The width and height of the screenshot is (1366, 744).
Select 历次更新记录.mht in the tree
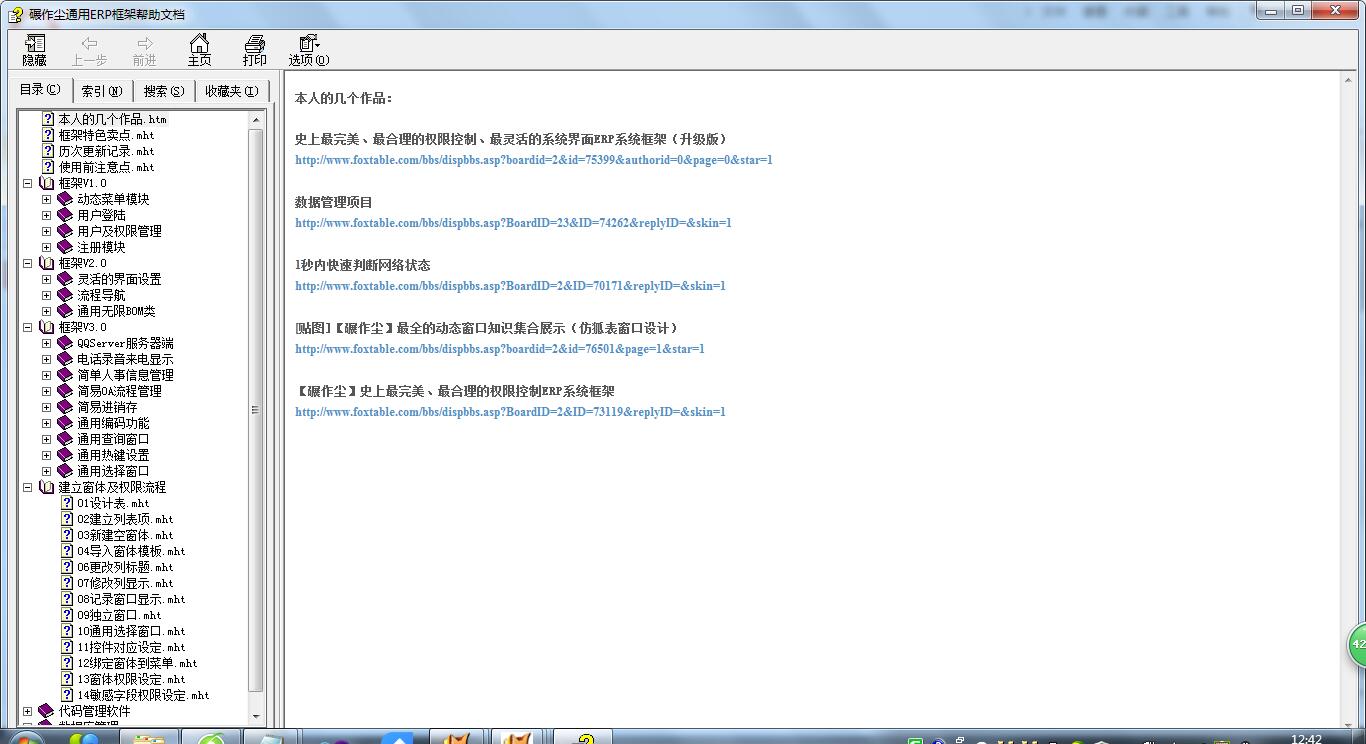click(x=106, y=151)
